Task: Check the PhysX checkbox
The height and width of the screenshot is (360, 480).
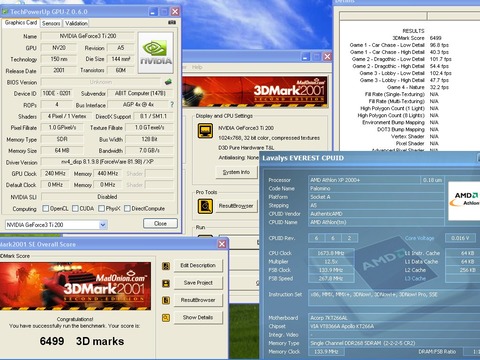Action: click(101, 209)
